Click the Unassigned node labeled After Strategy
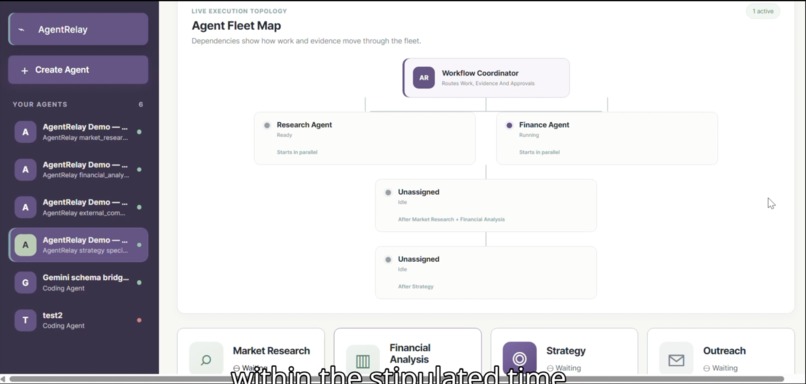The height and width of the screenshot is (384, 806). [486, 272]
